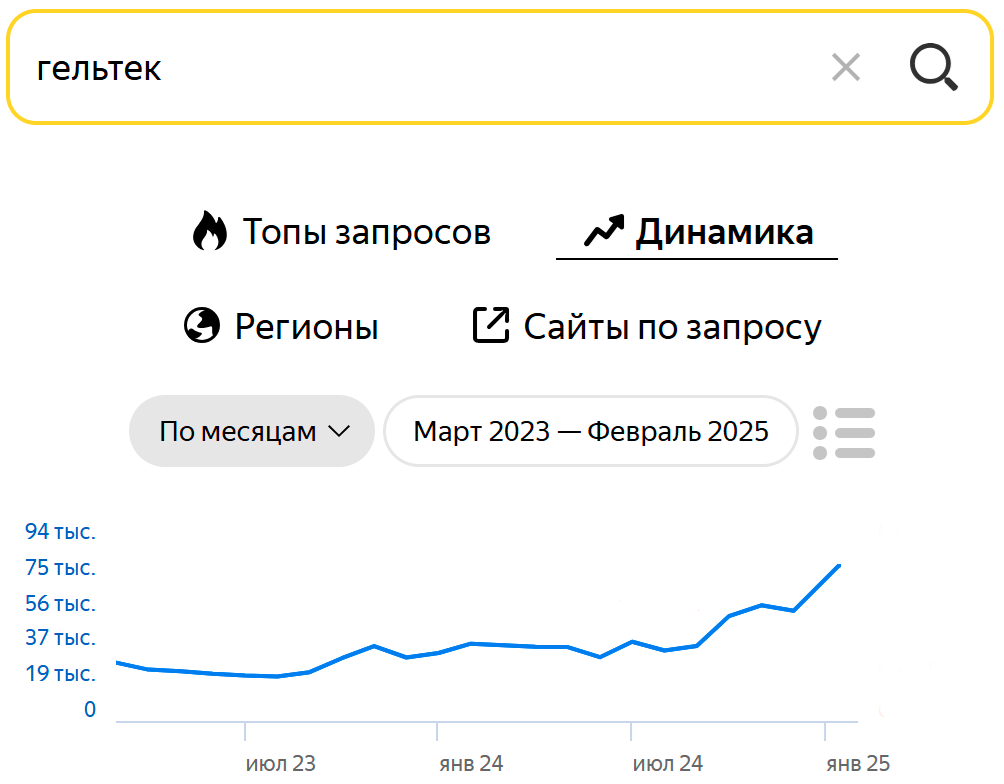The width and height of the screenshot is (1004, 784).
Task: Click the magnifying glass search icon
Action: click(934, 67)
